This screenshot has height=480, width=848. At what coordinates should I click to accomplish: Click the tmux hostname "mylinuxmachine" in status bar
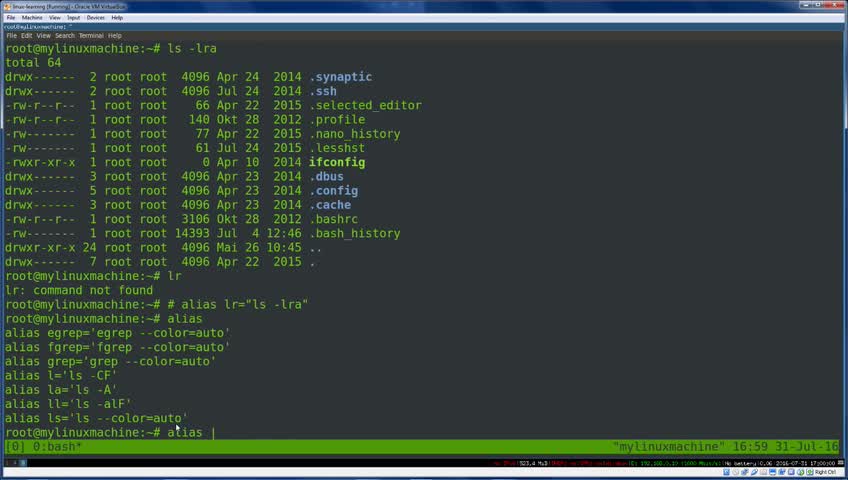[x=668, y=447]
